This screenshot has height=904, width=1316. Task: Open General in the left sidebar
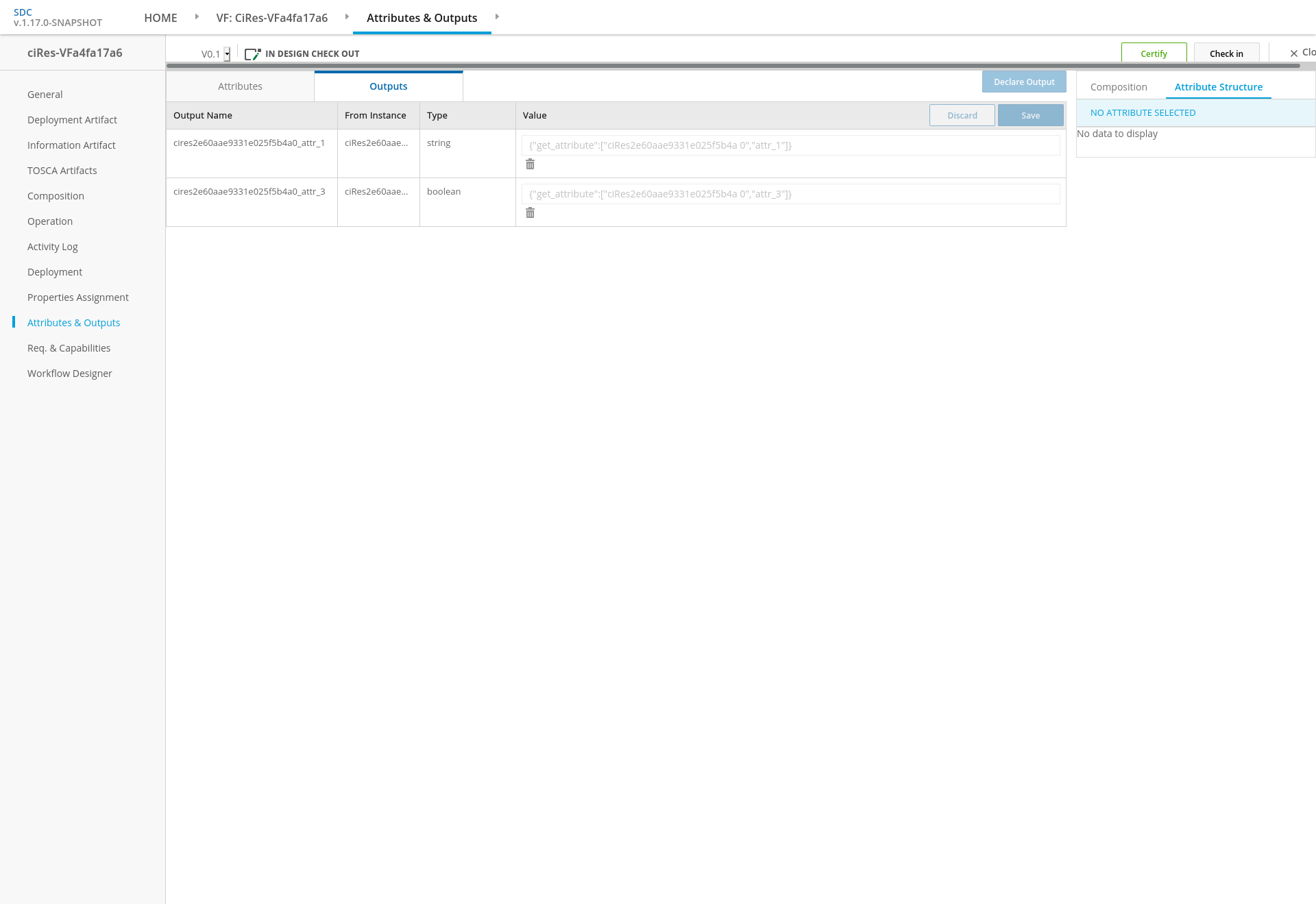click(x=45, y=95)
